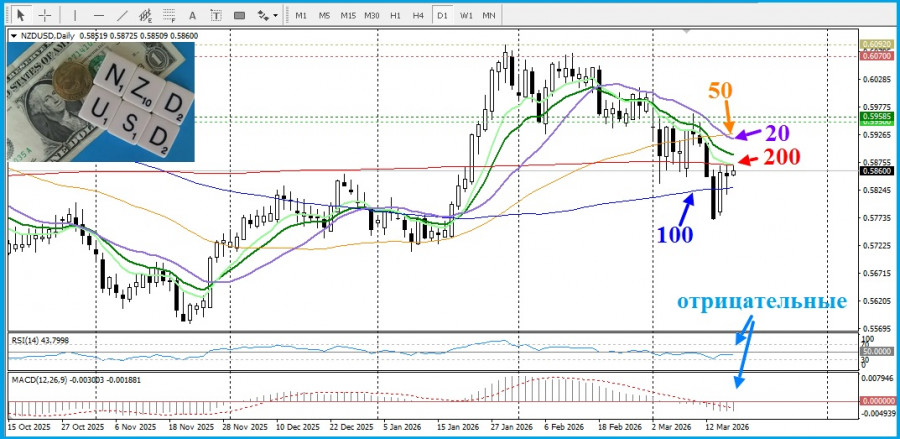
Task: Pick the gray Rectangle shape tool
Action: 239,15
